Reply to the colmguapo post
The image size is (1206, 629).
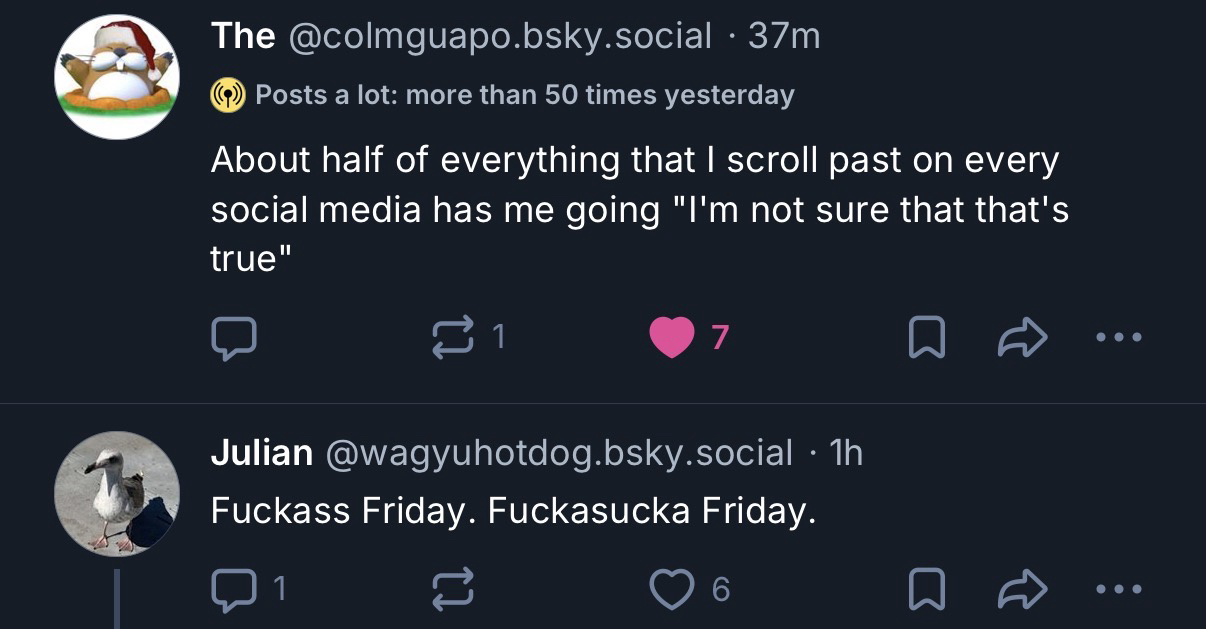click(233, 339)
